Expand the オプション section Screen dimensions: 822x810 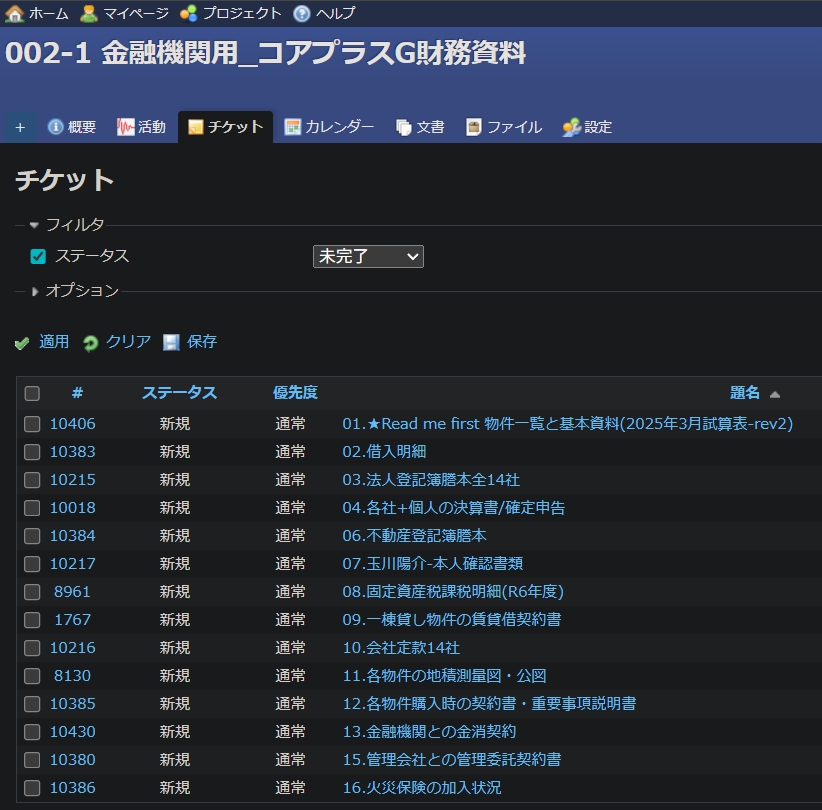pos(36,292)
